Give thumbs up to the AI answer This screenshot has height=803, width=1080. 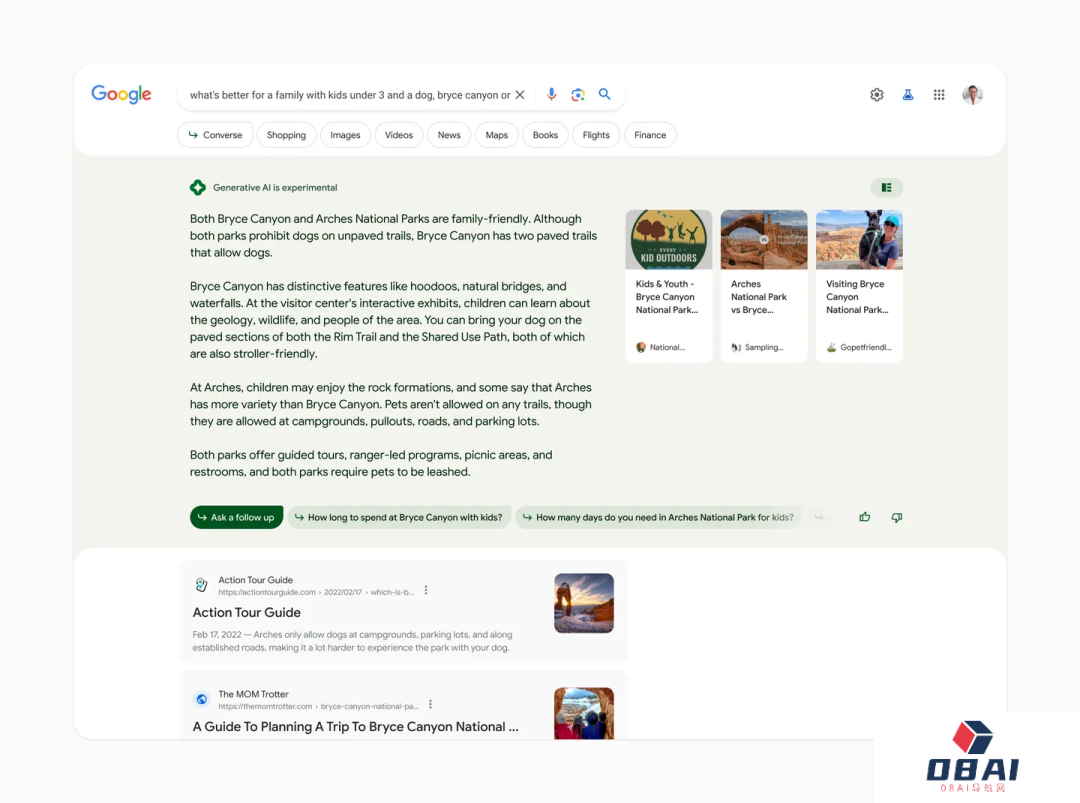pos(864,517)
